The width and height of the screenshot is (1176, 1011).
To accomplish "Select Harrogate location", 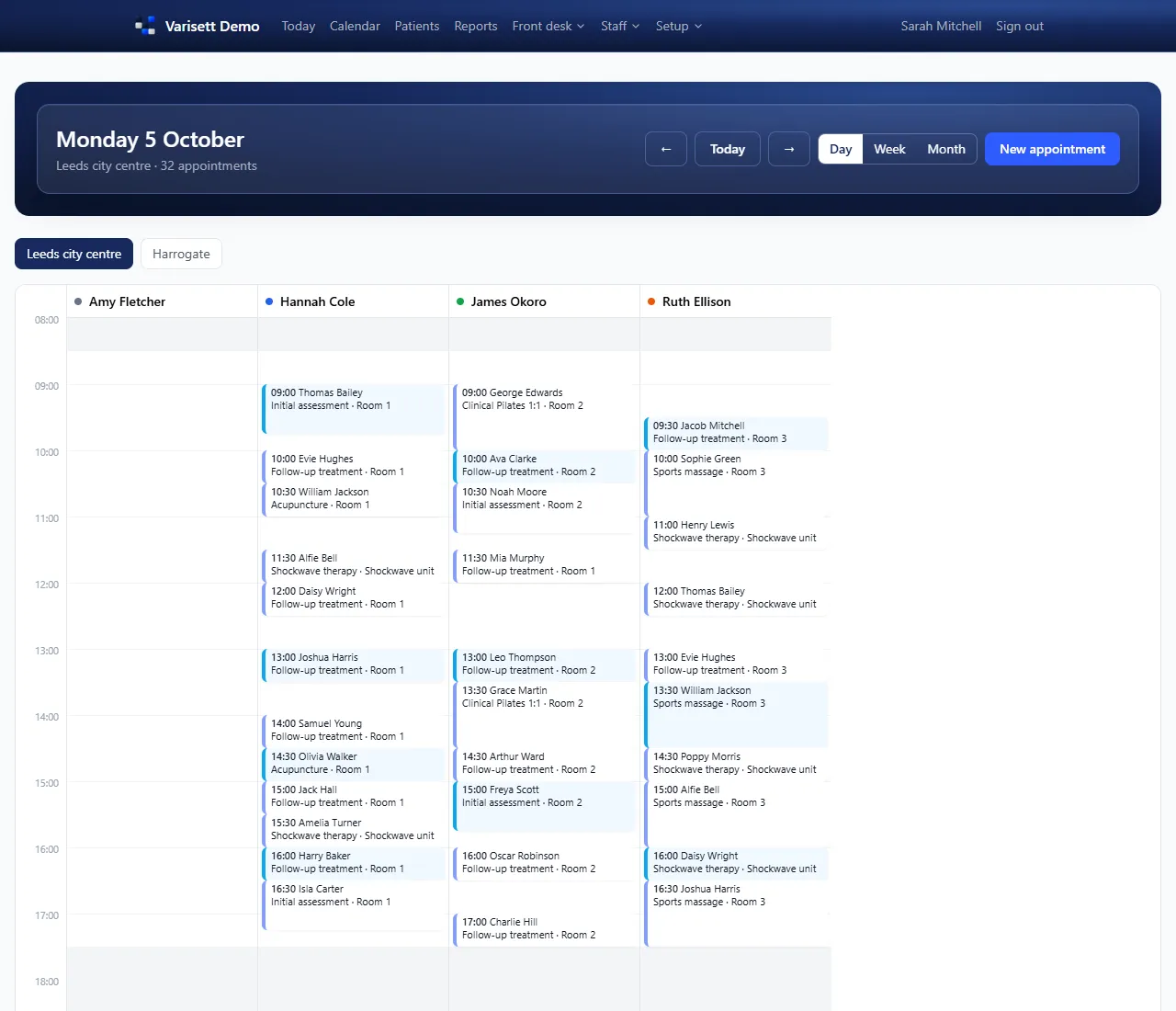I will click(x=181, y=254).
